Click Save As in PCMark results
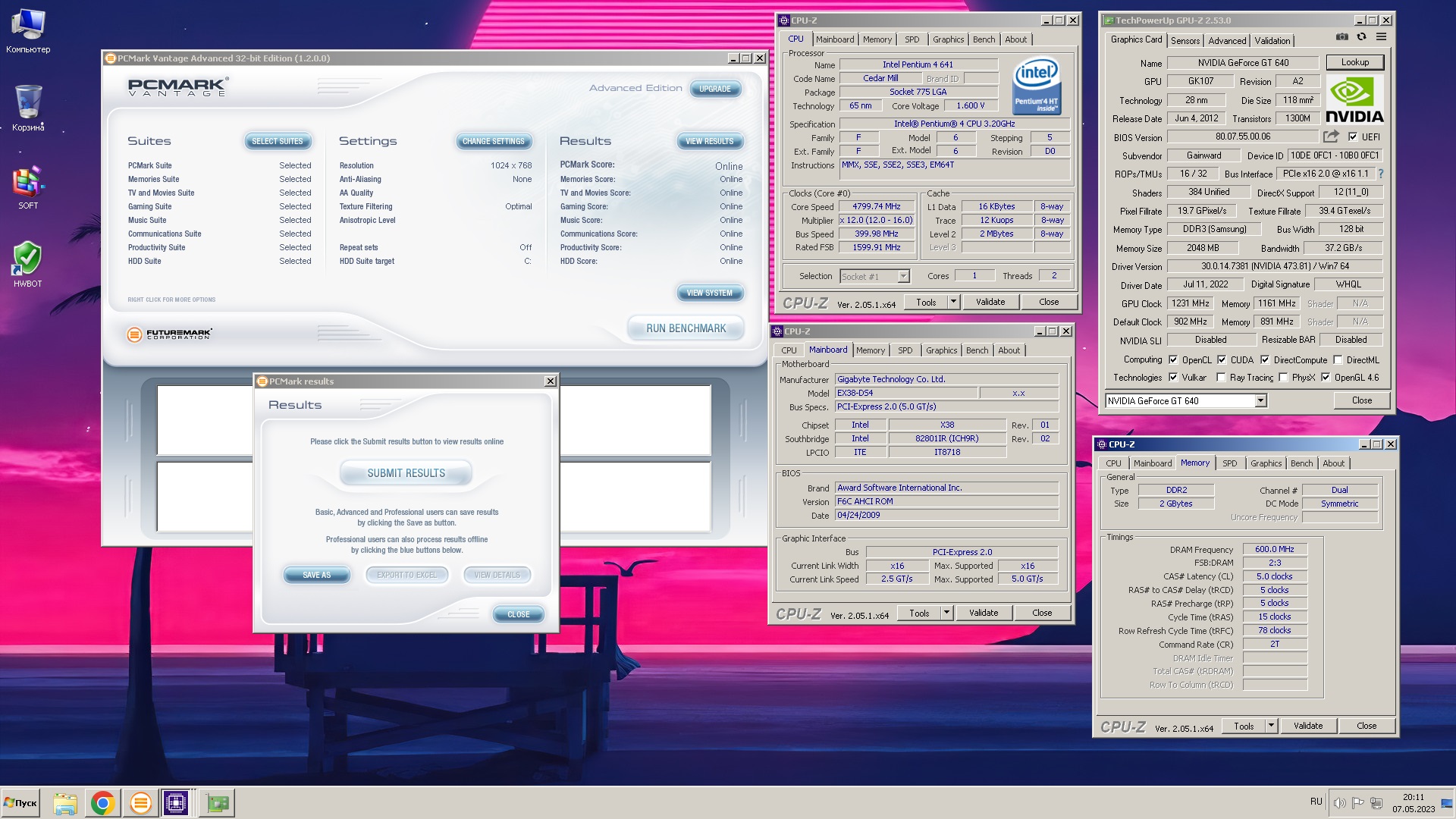This screenshot has width=1456, height=819. (x=316, y=575)
